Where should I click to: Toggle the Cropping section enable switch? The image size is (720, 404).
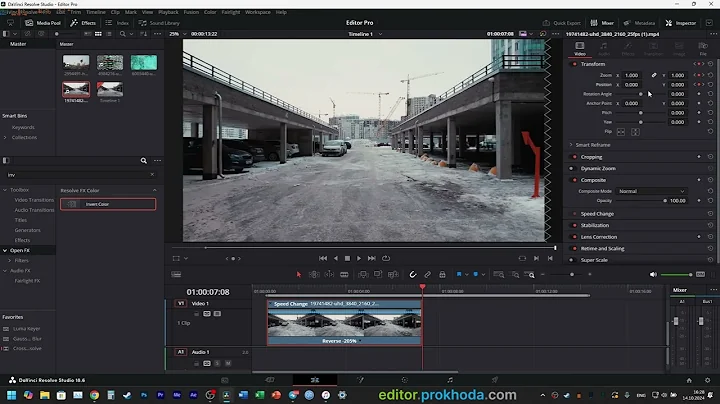574,157
